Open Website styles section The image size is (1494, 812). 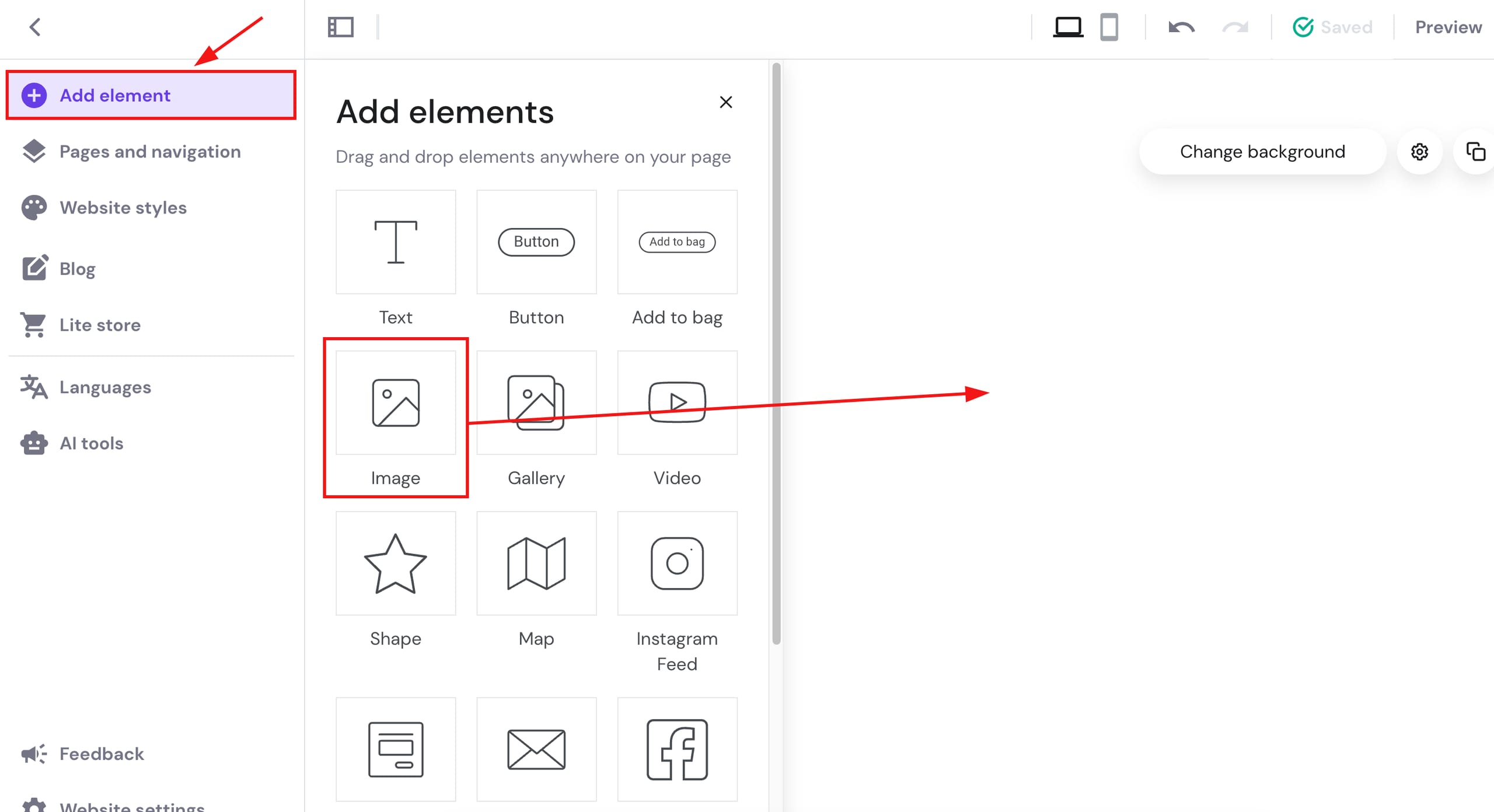coord(123,208)
